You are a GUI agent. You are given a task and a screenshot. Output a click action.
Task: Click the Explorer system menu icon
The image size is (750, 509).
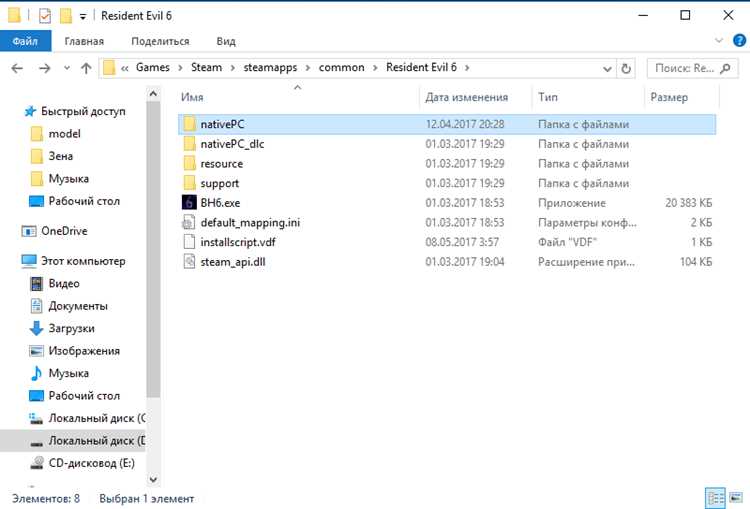click(x=14, y=16)
